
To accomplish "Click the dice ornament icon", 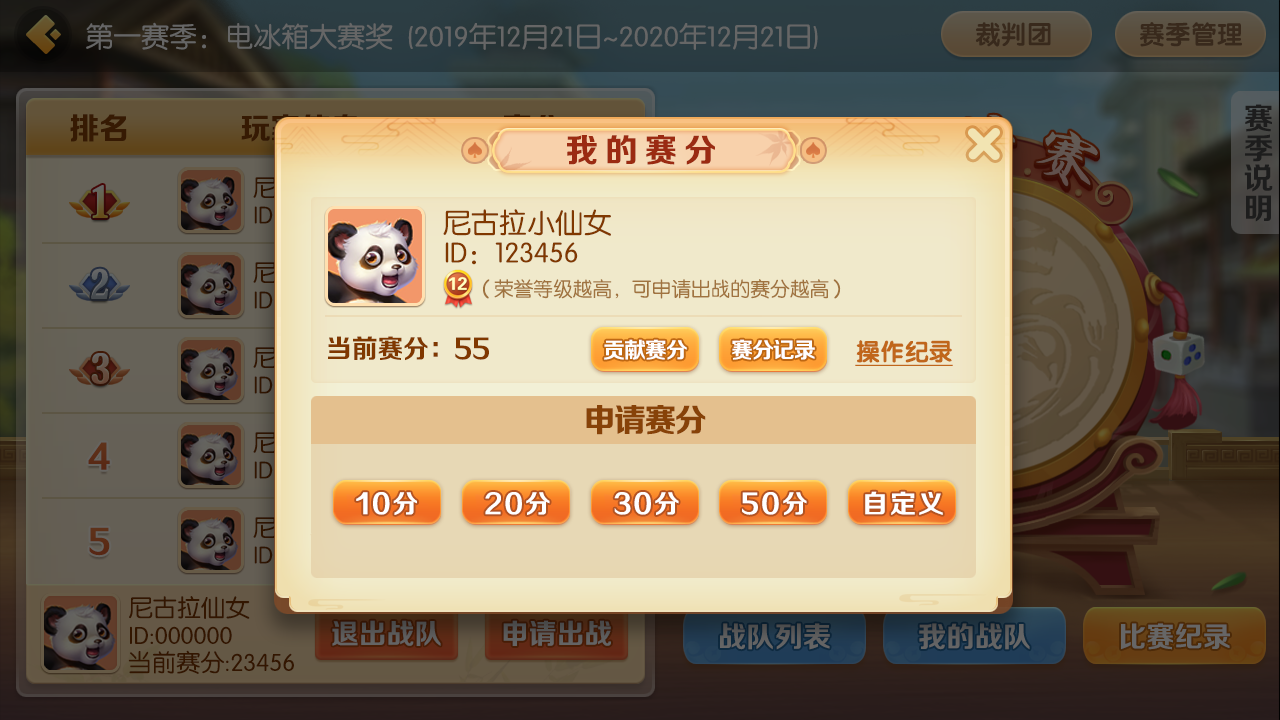I will pos(1177,352).
